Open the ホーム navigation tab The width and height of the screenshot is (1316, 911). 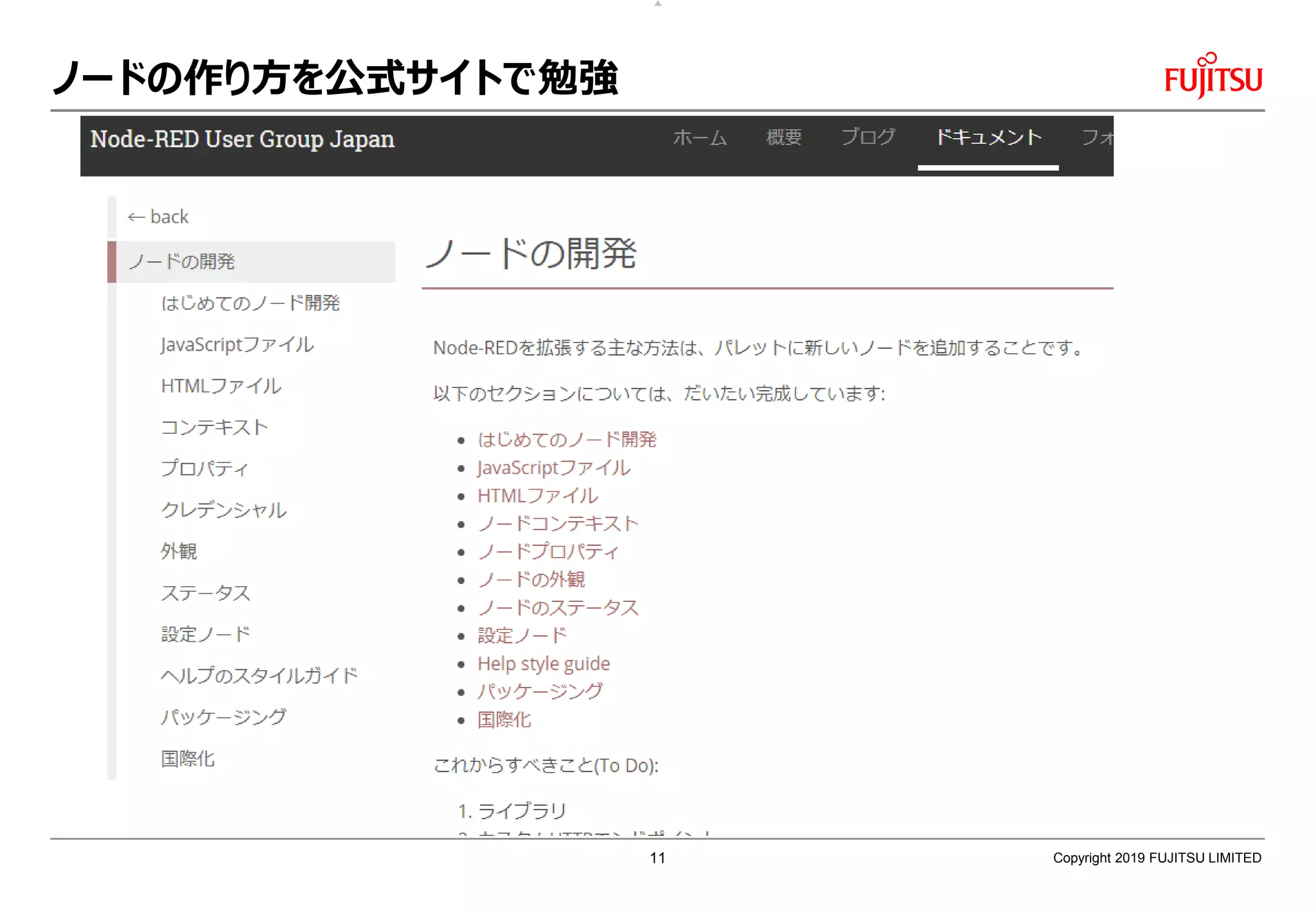[700, 137]
